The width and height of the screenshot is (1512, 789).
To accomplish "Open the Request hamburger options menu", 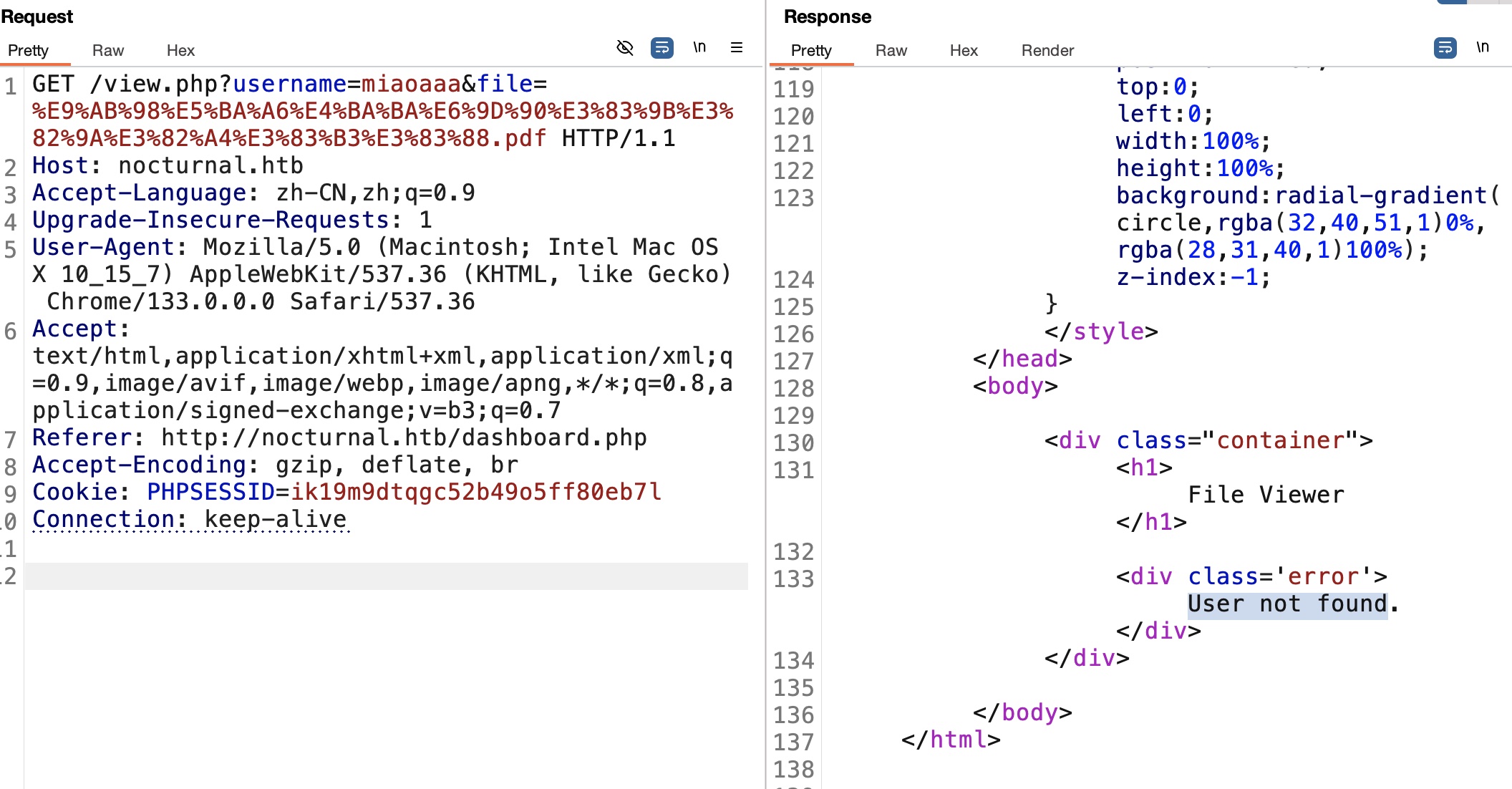I will coord(736,48).
